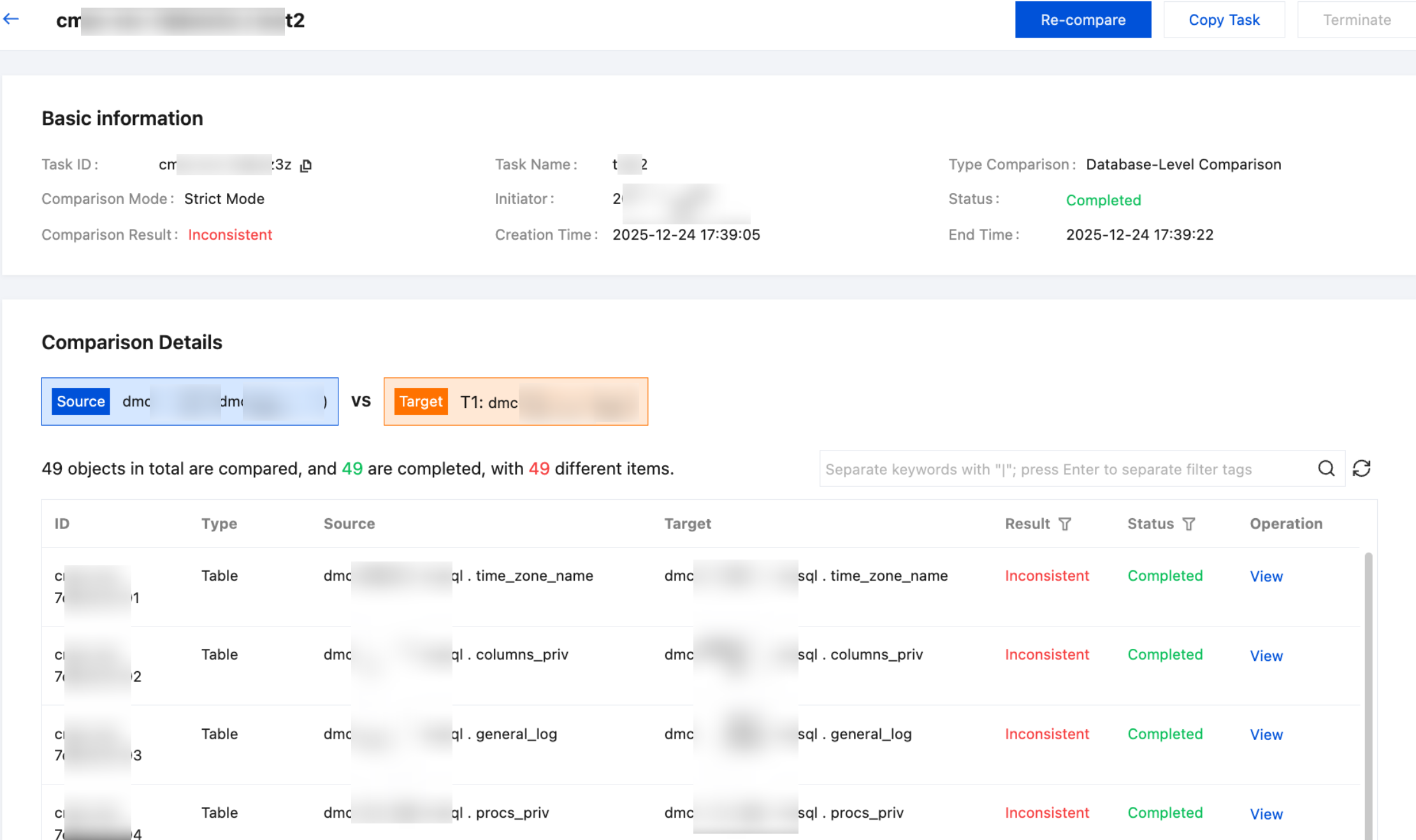Click the Type column header
This screenshot has width=1416, height=840.
219,524
